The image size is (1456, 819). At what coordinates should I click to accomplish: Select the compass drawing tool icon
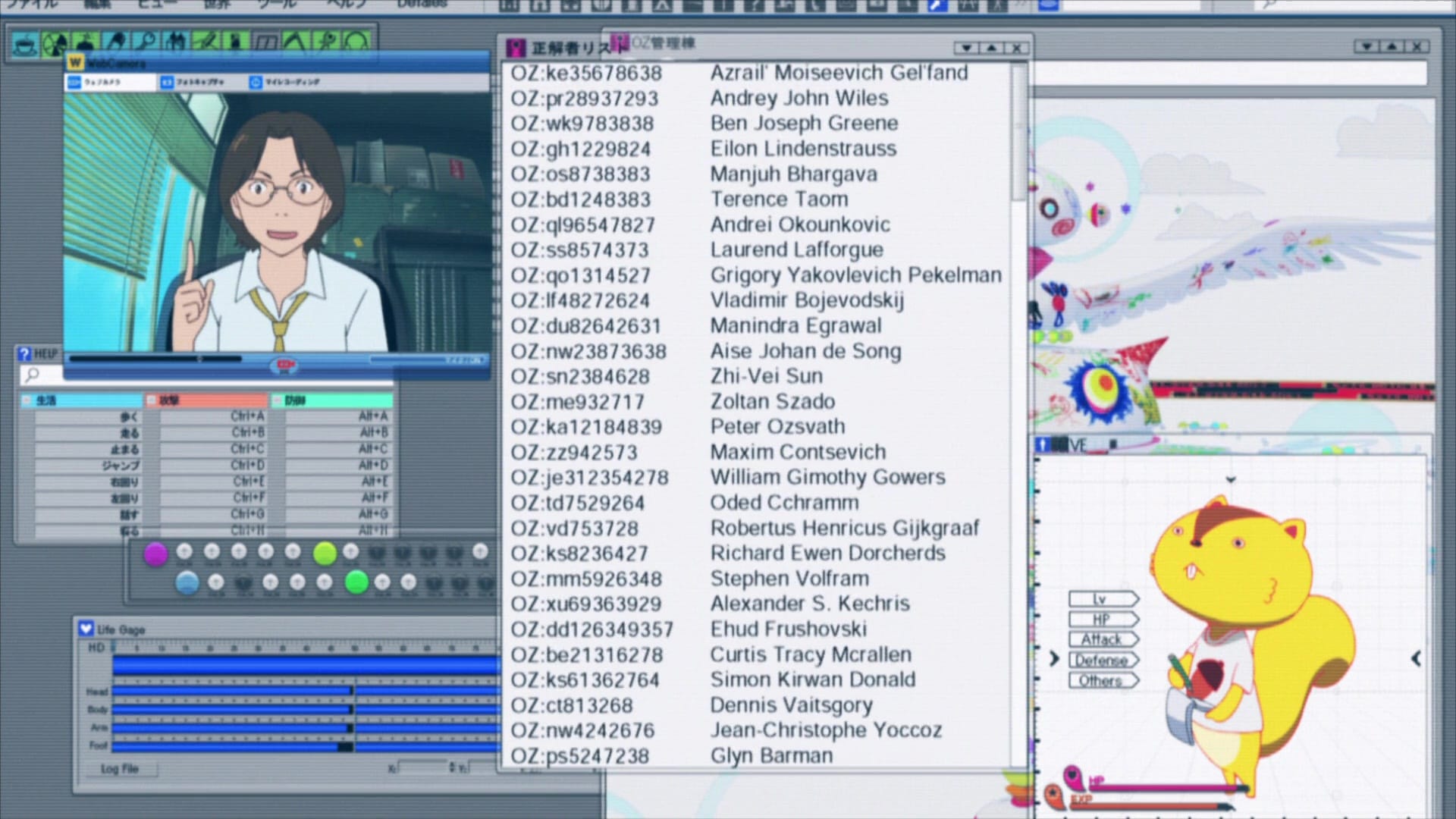click(295, 41)
